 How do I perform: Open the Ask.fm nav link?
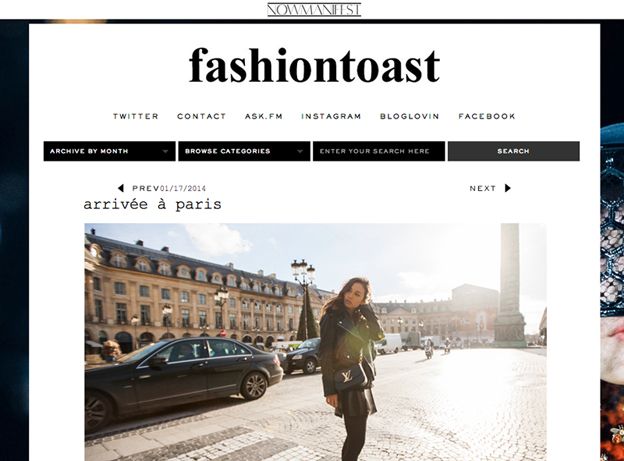click(x=263, y=116)
